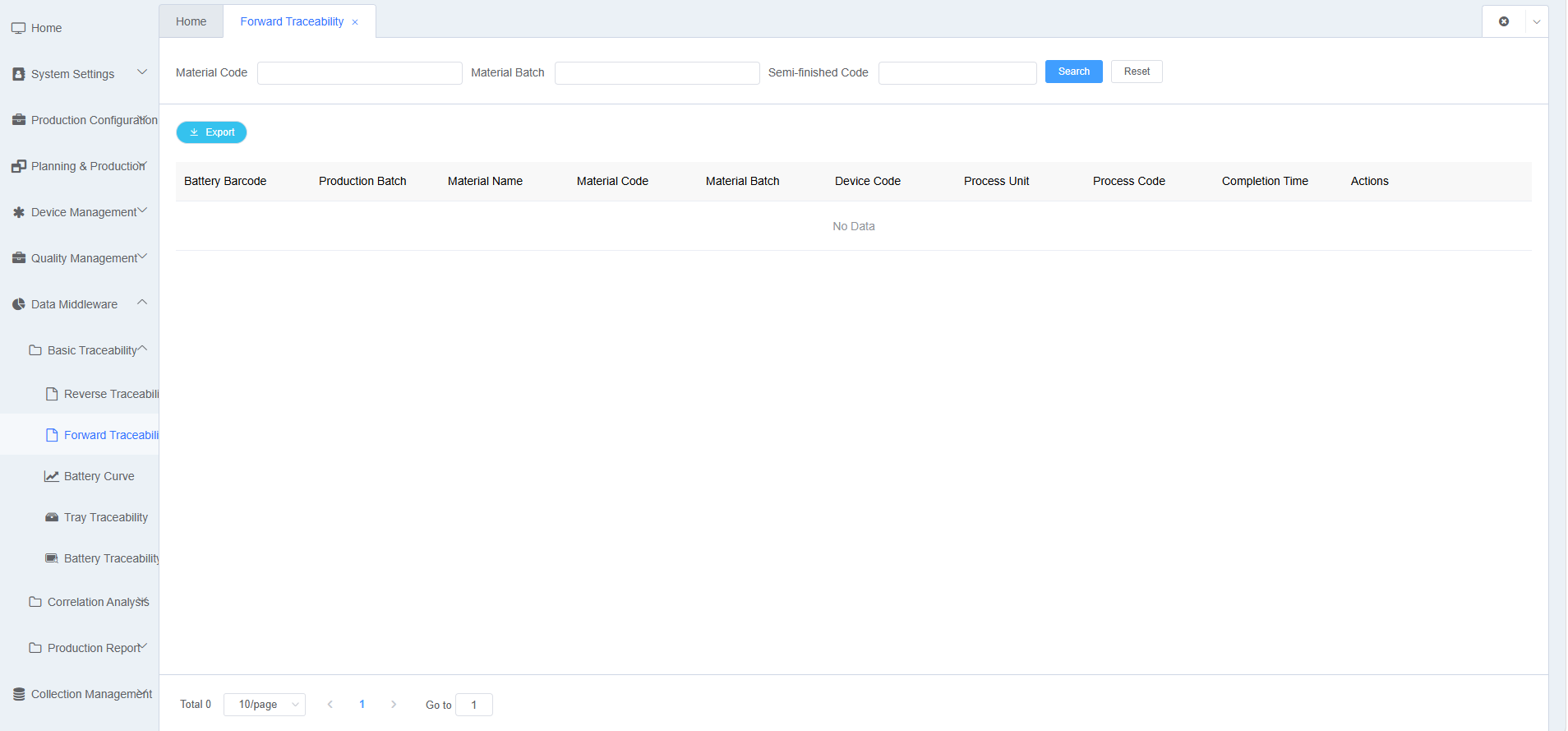Image resolution: width=1568 pixels, height=731 pixels.
Task: Click the Go to page input
Action: coord(474,705)
